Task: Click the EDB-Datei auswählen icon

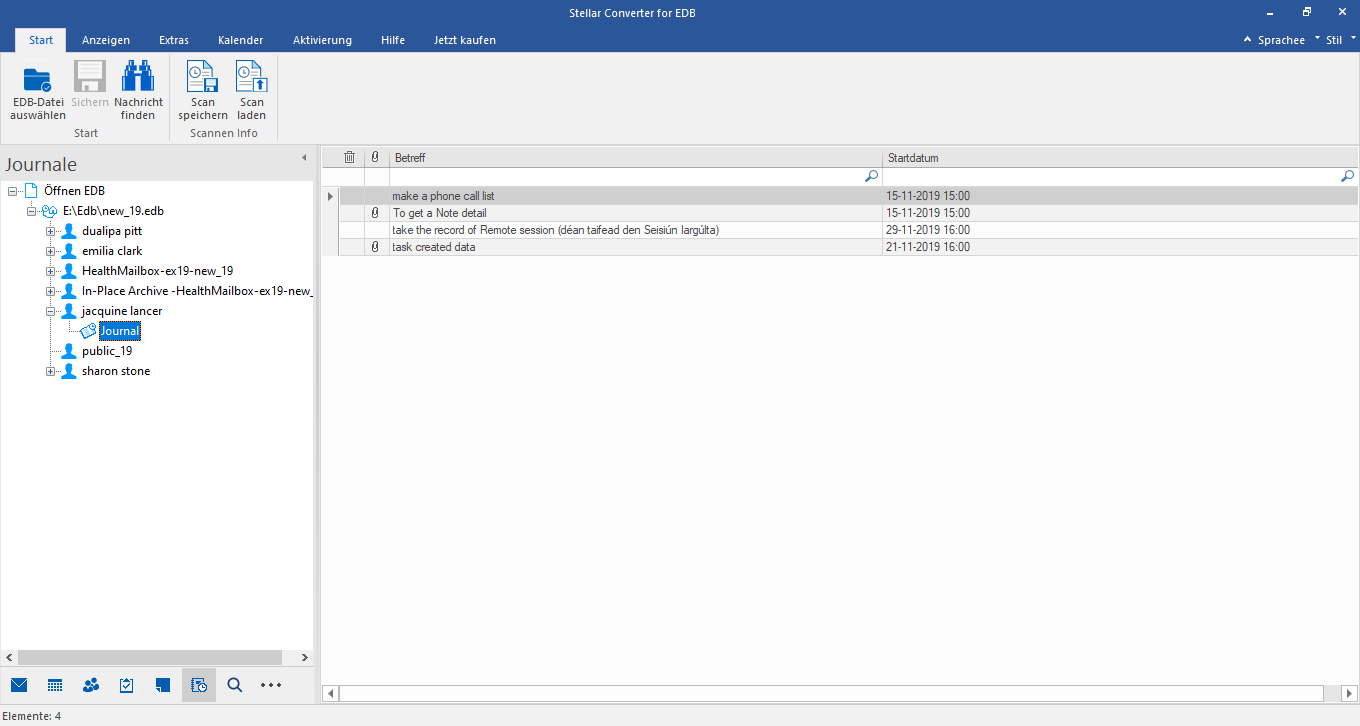Action: coord(38,79)
